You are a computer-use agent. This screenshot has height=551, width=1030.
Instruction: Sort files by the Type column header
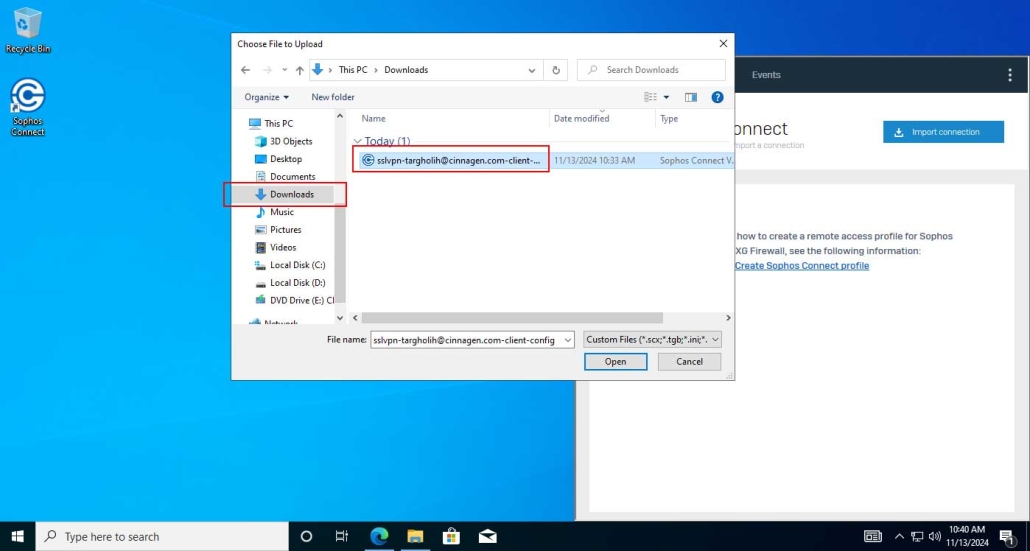[x=669, y=119]
